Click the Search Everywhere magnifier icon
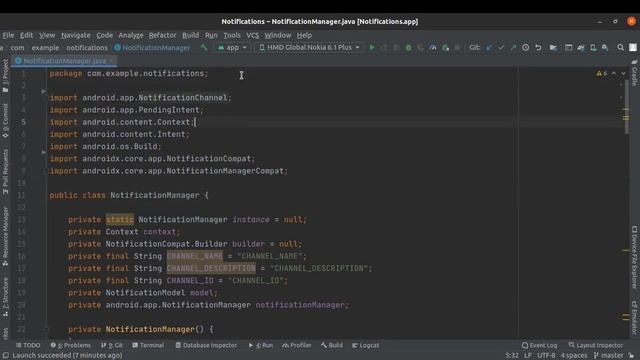The width and height of the screenshot is (640, 360). tap(620, 48)
